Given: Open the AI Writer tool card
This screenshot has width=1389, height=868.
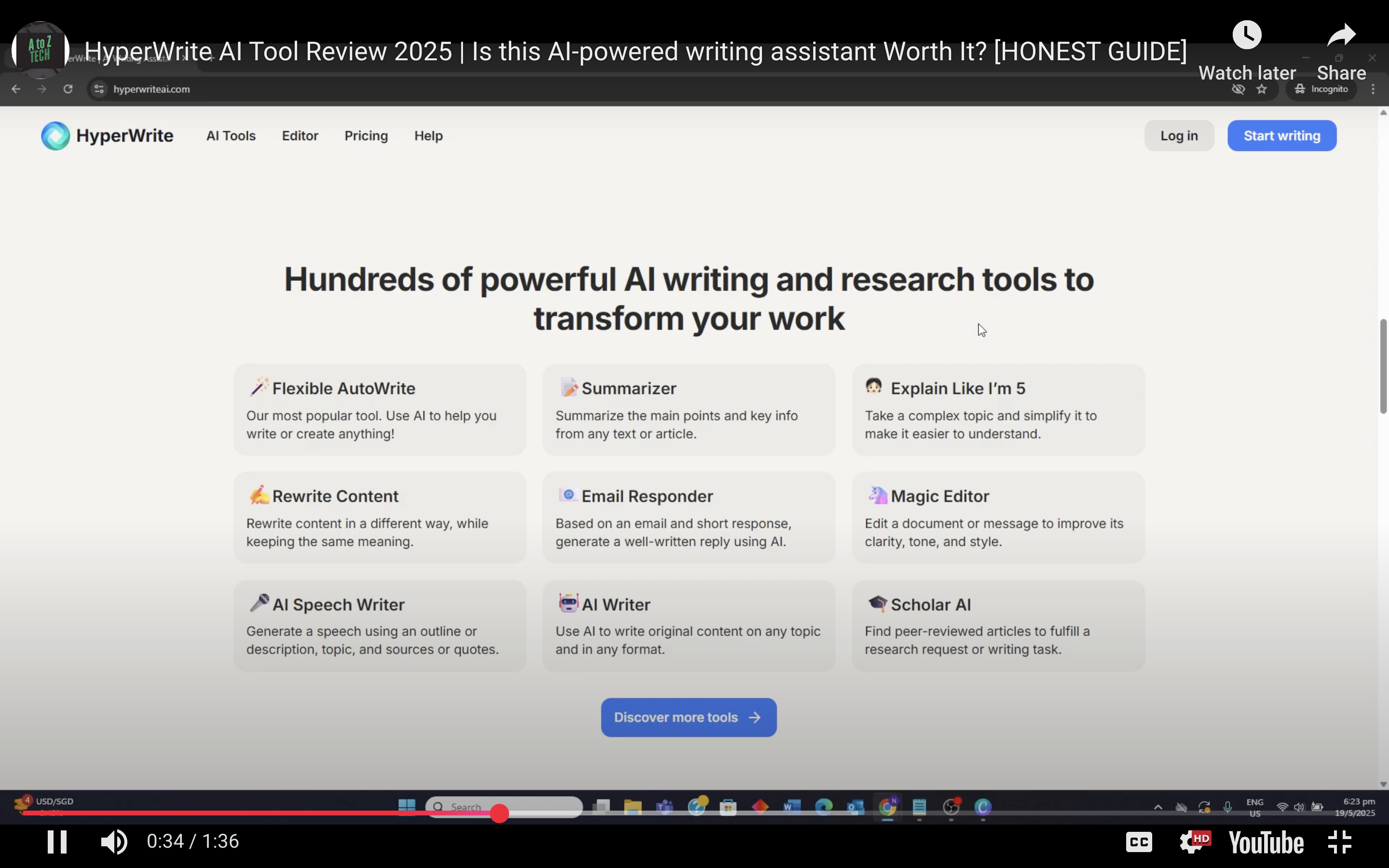Looking at the screenshot, I should [688, 626].
